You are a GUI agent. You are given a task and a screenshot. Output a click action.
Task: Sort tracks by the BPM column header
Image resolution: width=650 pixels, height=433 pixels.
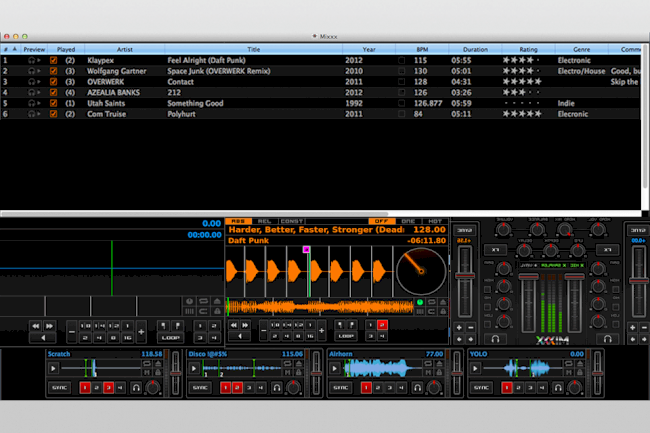coord(420,48)
